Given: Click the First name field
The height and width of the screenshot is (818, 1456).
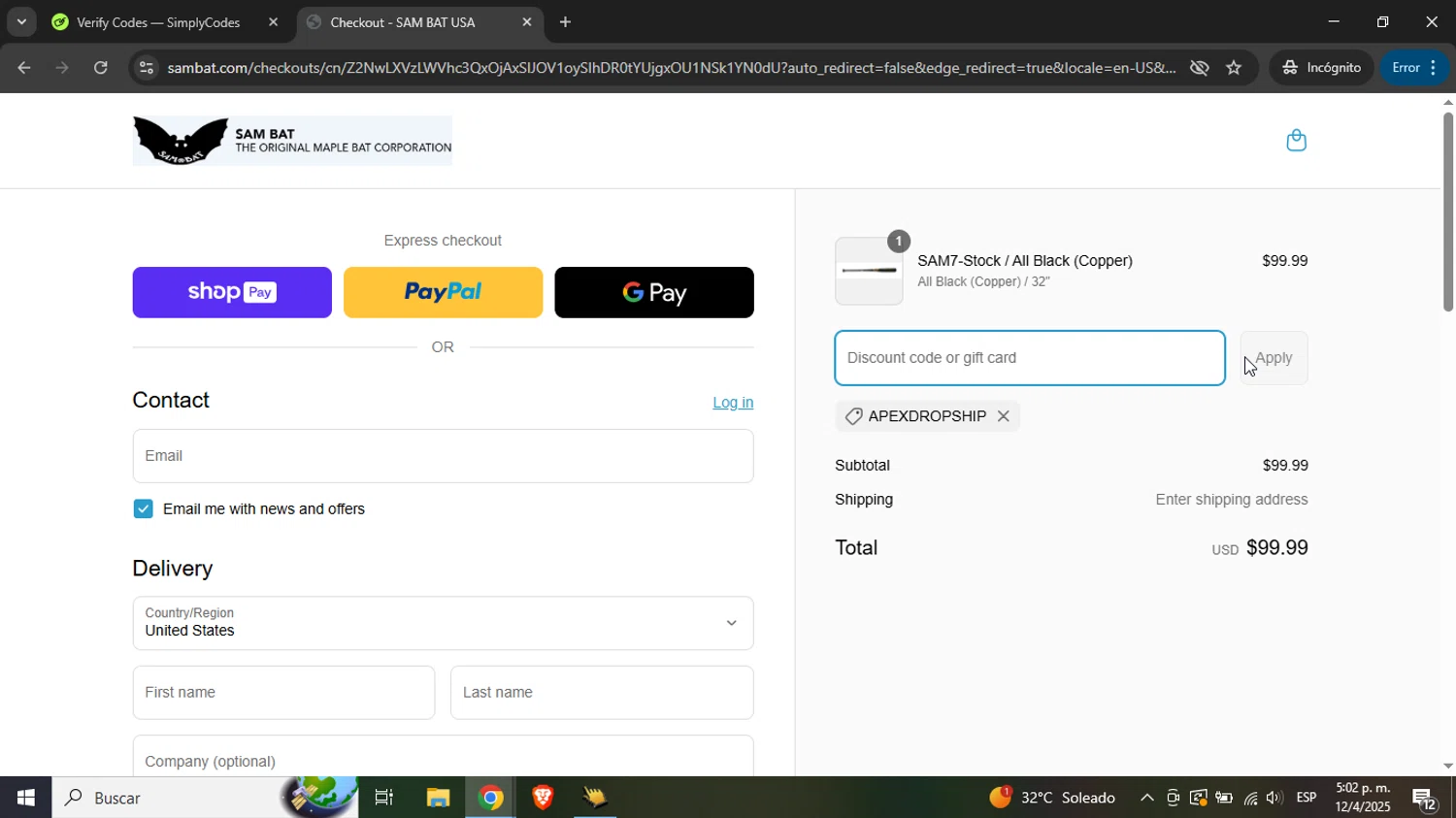Looking at the screenshot, I should (x=283, y=693).
